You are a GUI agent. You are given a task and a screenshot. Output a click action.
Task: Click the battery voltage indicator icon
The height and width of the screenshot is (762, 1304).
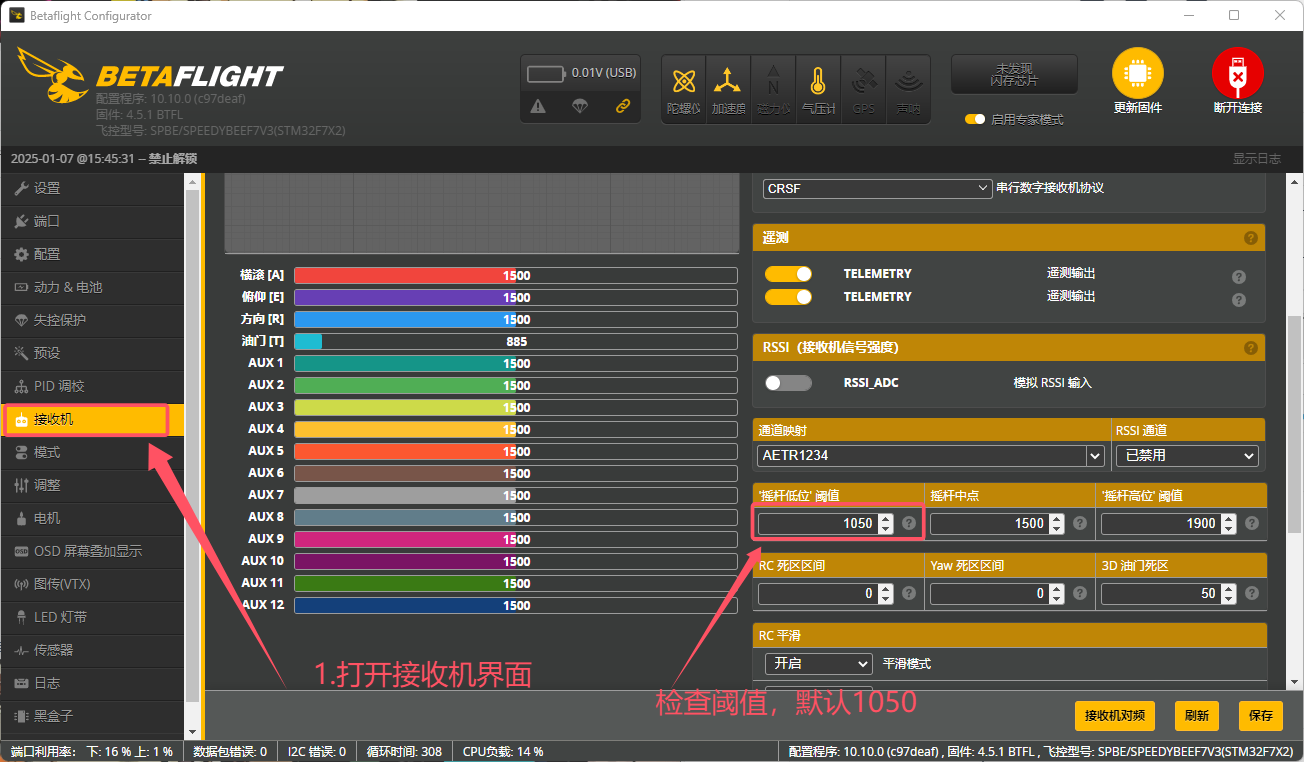coord(546,73)
